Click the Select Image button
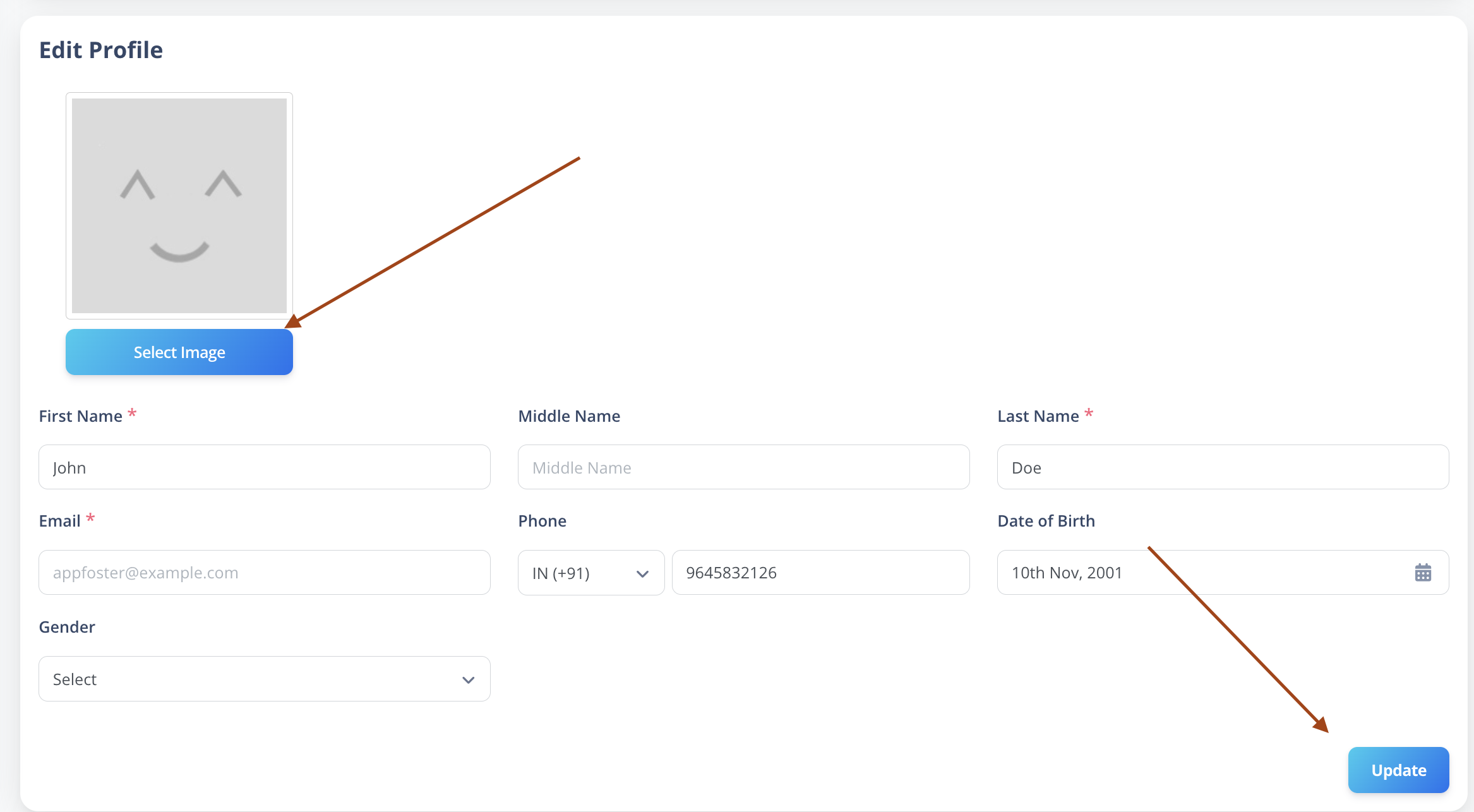Viewport: 1474px width, 812px height. pos(179,352)
